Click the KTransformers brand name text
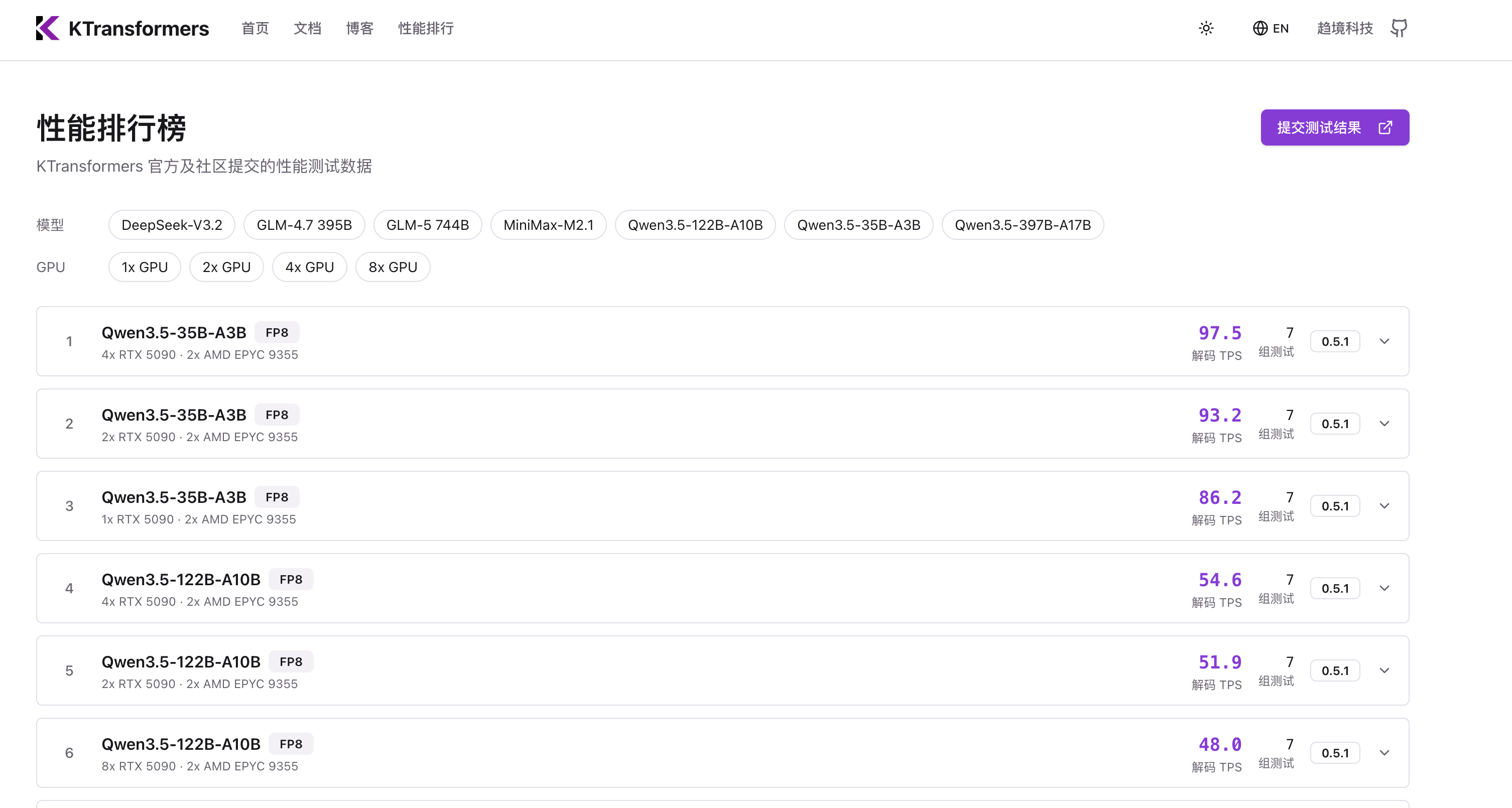The height and width of the screenshot is (808, 1512). click(139, 28)
